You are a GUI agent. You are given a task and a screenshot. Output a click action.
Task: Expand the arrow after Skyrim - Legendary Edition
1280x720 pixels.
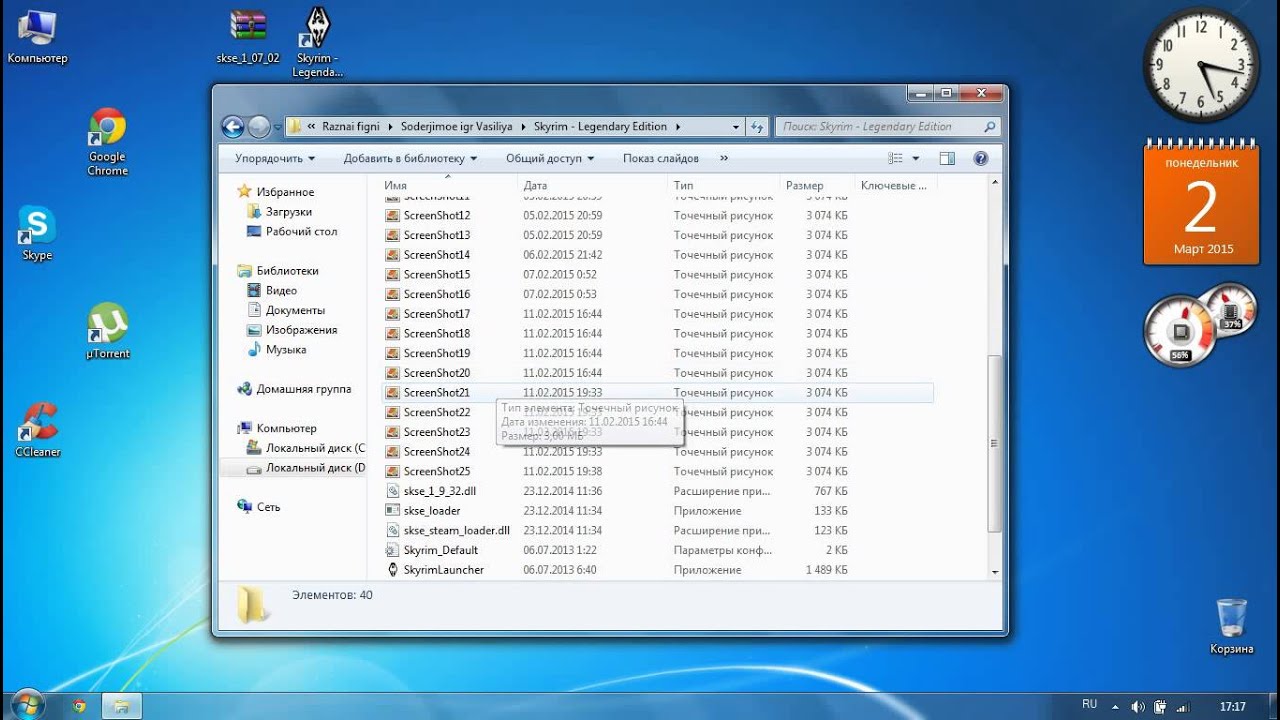677,127
